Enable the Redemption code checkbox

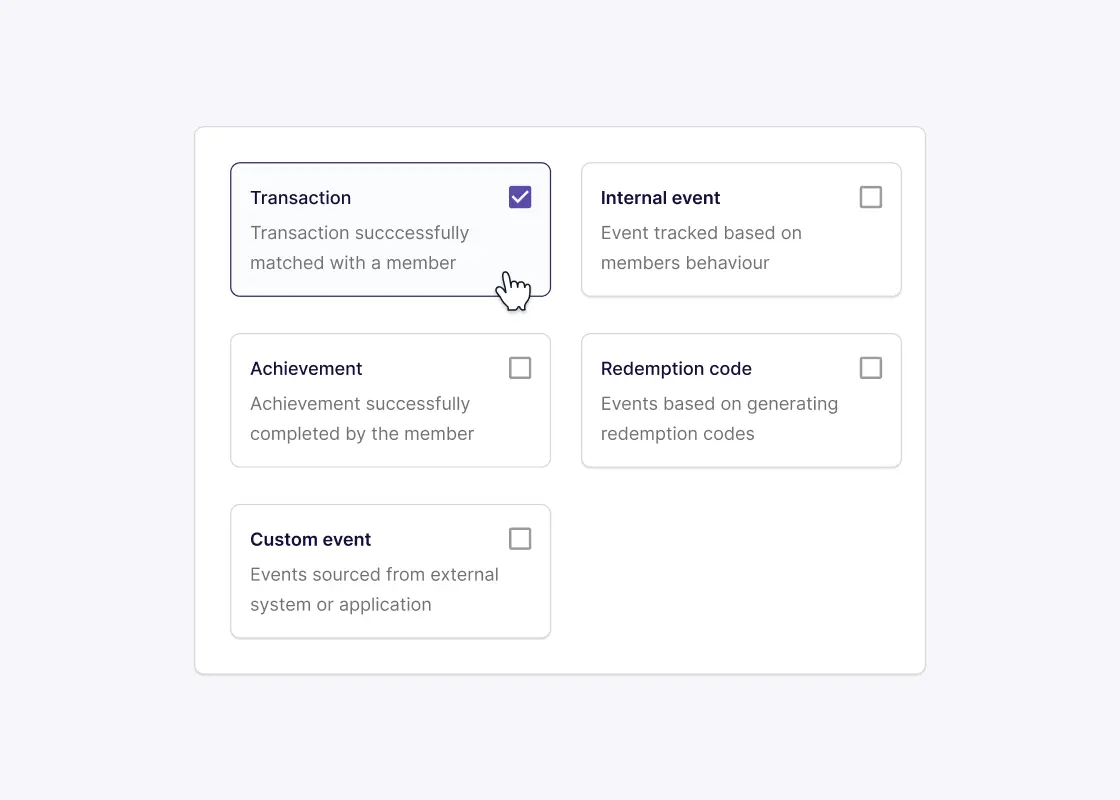[870, 367]
